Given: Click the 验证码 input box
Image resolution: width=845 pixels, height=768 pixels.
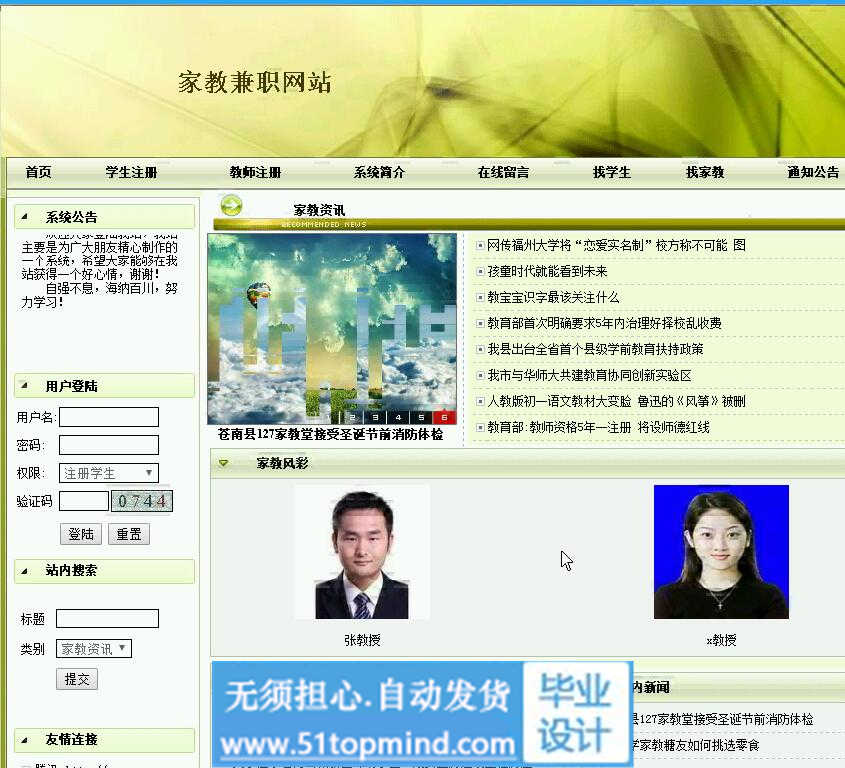Looking at the screenshot, I should (84, 501).
